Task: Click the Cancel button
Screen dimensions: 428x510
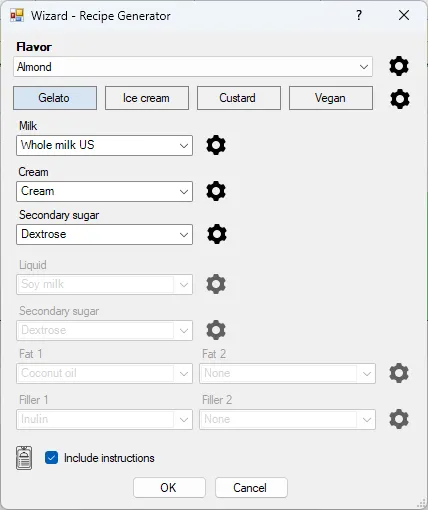Action: (251, 488)
